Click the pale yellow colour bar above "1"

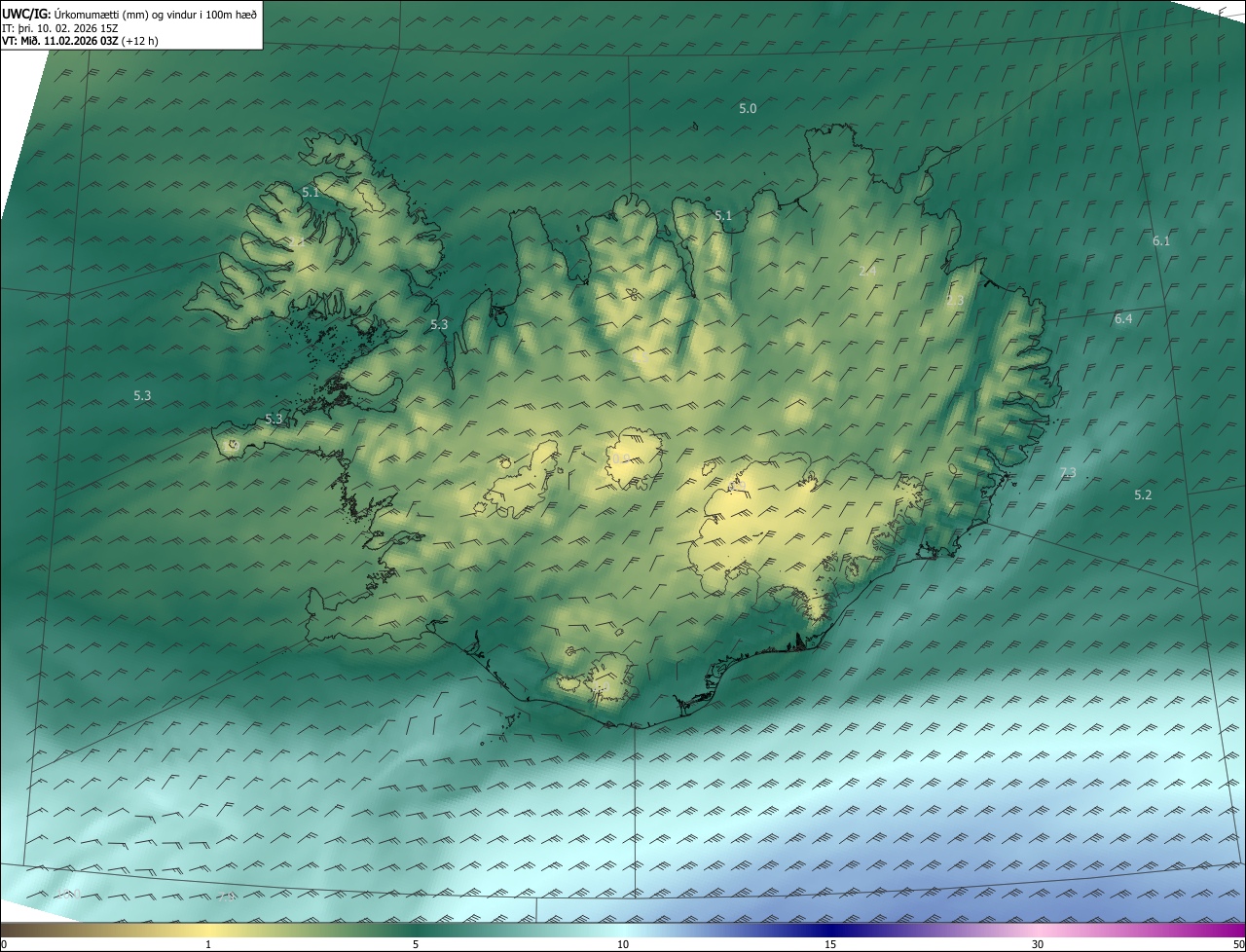(208, 931)
